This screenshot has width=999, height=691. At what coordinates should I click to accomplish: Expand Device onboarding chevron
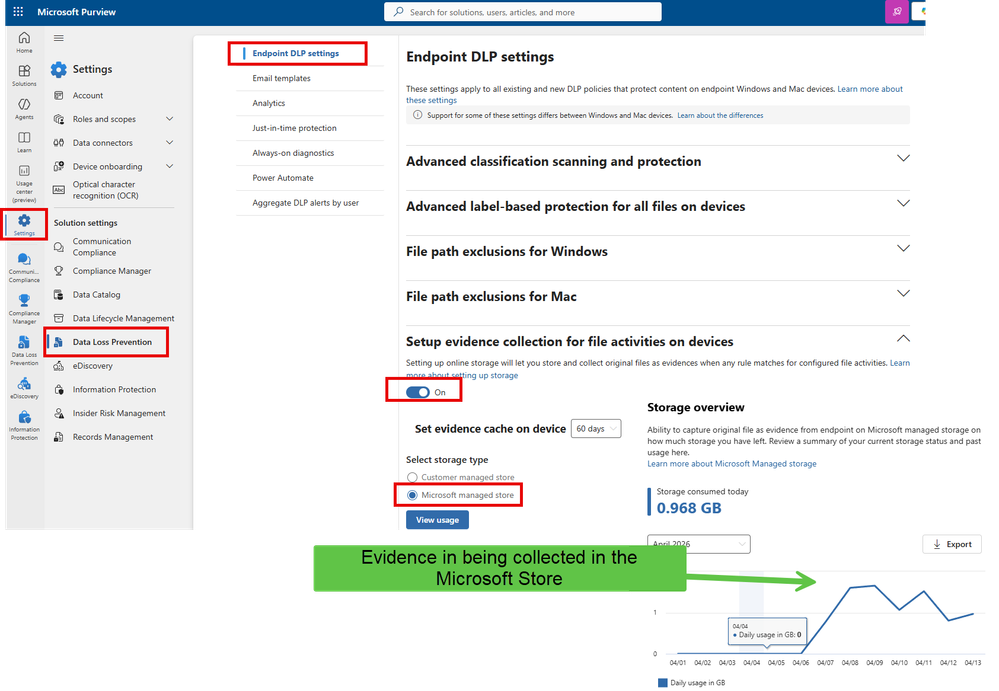pyautogui.click(x=169, y=166)
